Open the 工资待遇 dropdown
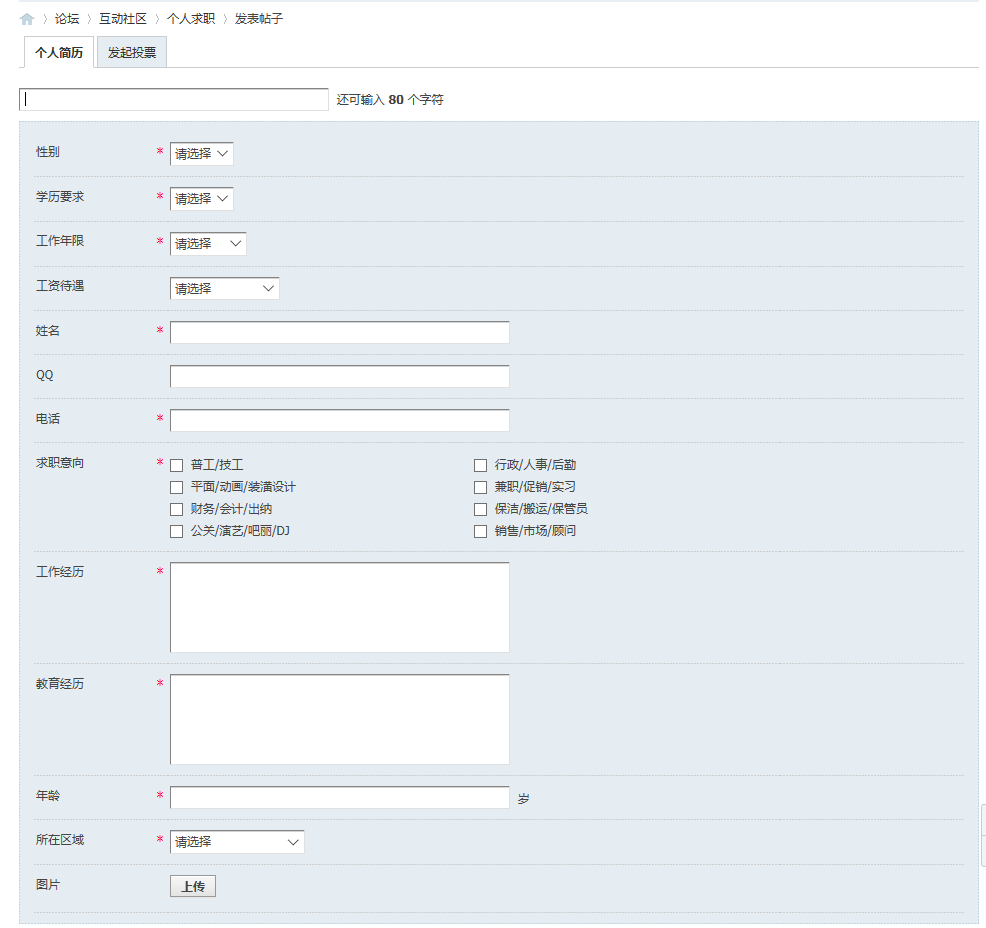This screenshot has height=928, width=986. coord(224,289)
